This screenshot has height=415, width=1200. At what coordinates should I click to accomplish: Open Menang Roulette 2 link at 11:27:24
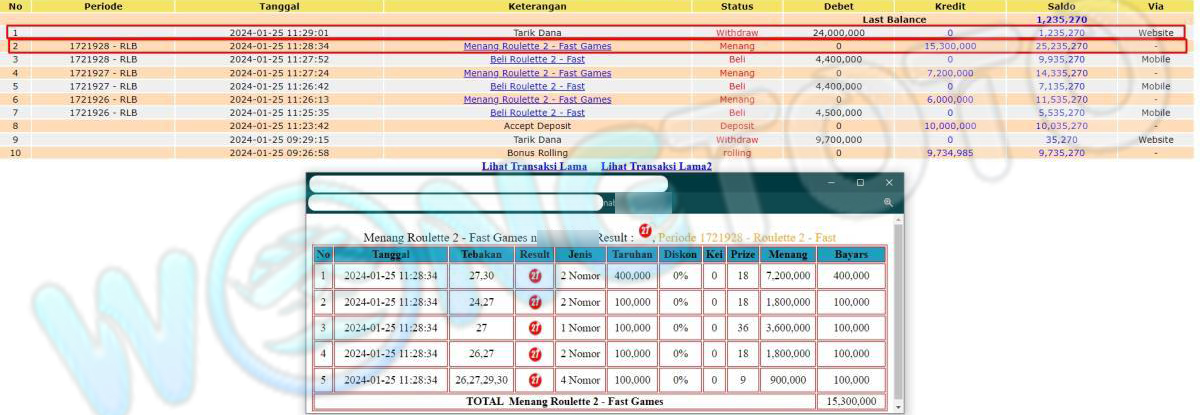537,73
